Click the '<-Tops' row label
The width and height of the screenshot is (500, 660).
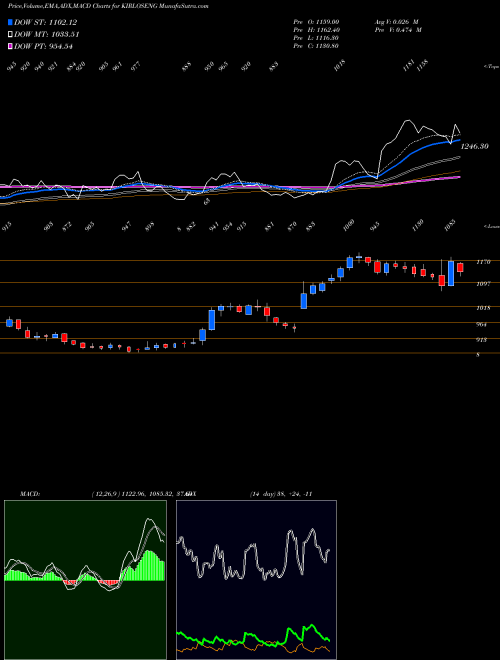click(491, 67)
